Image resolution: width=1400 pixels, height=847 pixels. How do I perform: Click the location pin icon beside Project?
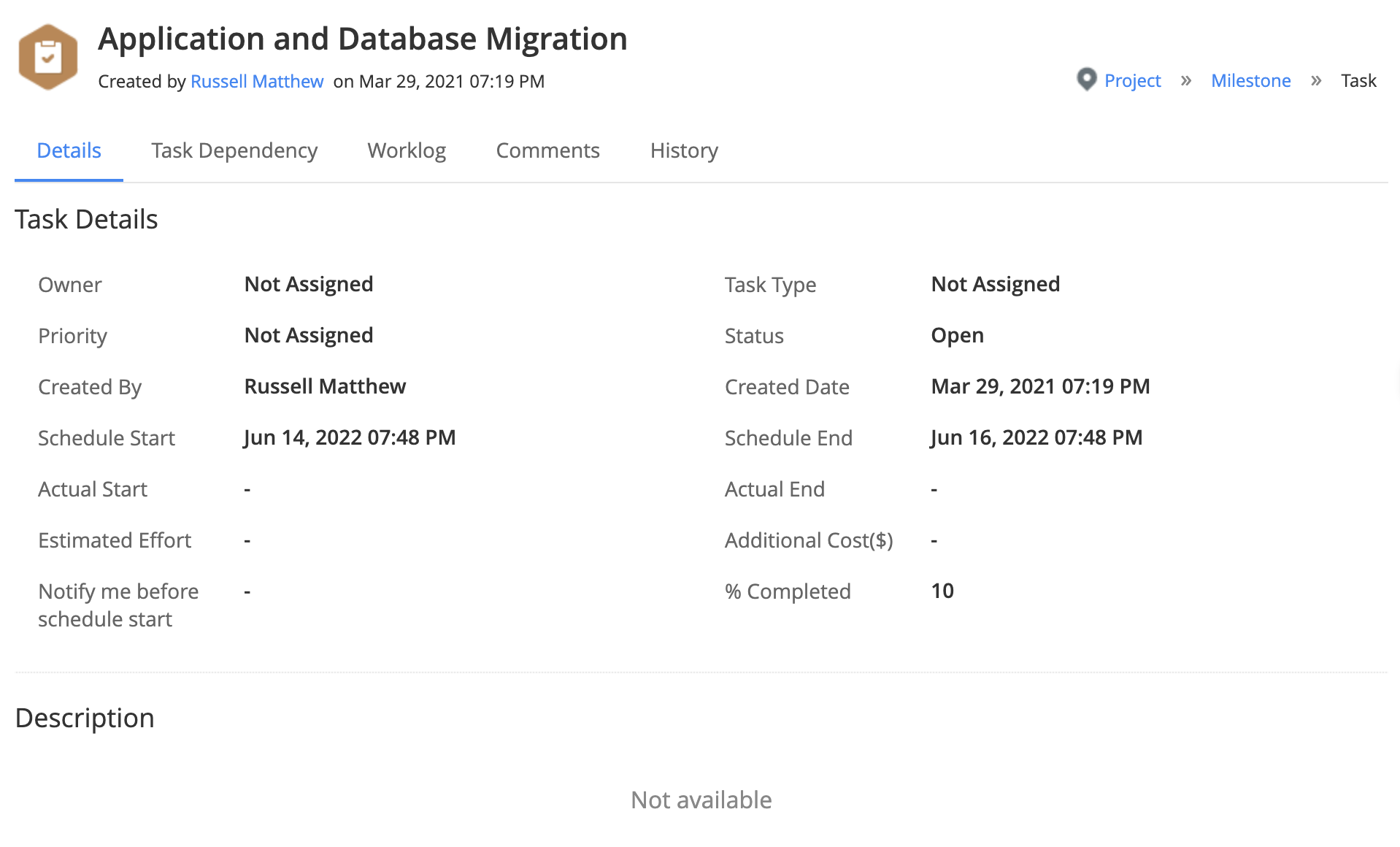pos(1086,79)
